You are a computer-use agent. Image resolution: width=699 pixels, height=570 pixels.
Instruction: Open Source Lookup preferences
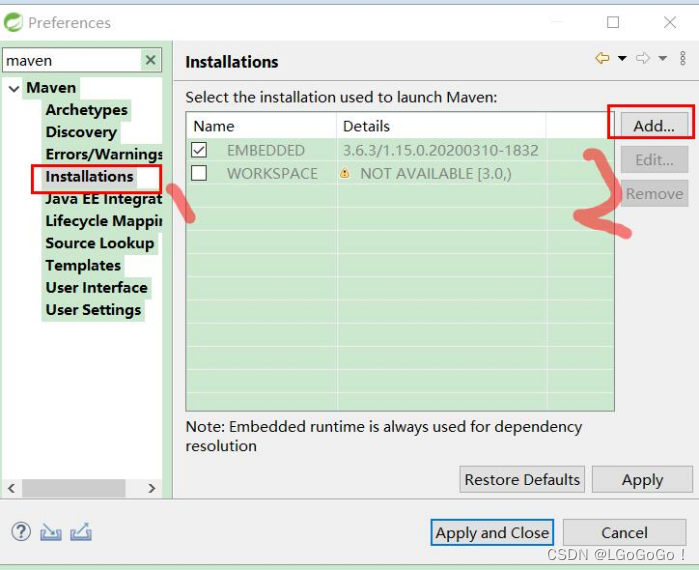(100, 243)
